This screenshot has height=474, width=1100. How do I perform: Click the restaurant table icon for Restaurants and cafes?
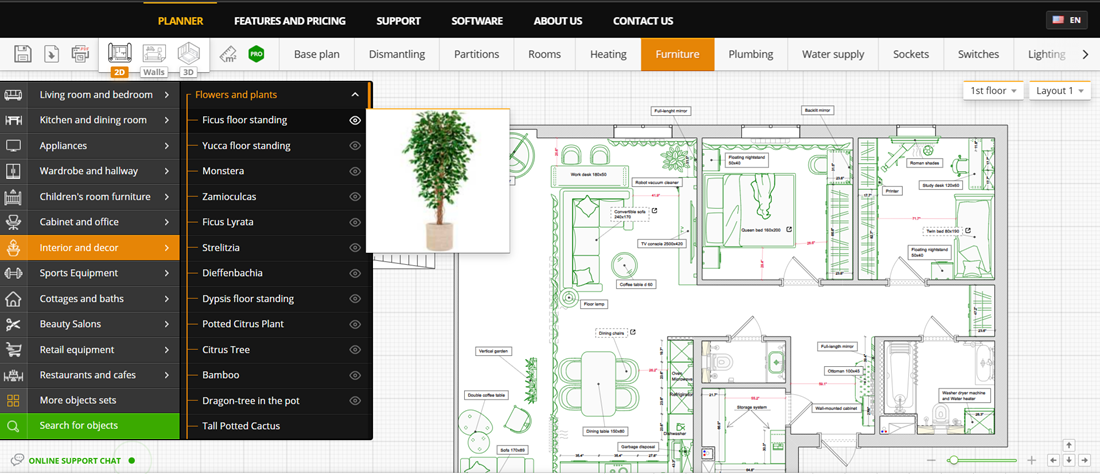tap(13, 375)
